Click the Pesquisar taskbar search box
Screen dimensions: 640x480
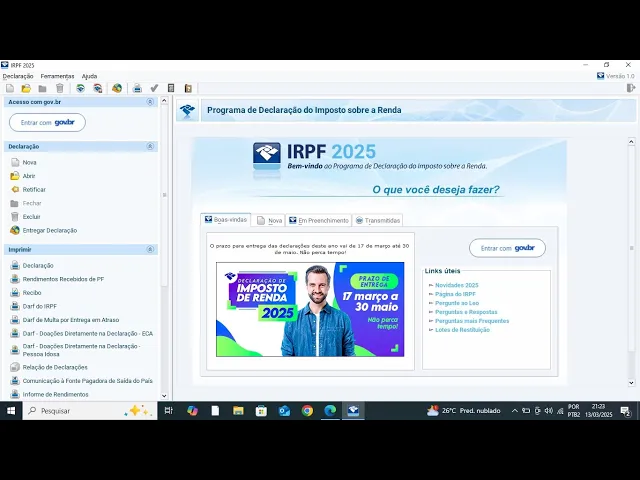tap(90, 411)
